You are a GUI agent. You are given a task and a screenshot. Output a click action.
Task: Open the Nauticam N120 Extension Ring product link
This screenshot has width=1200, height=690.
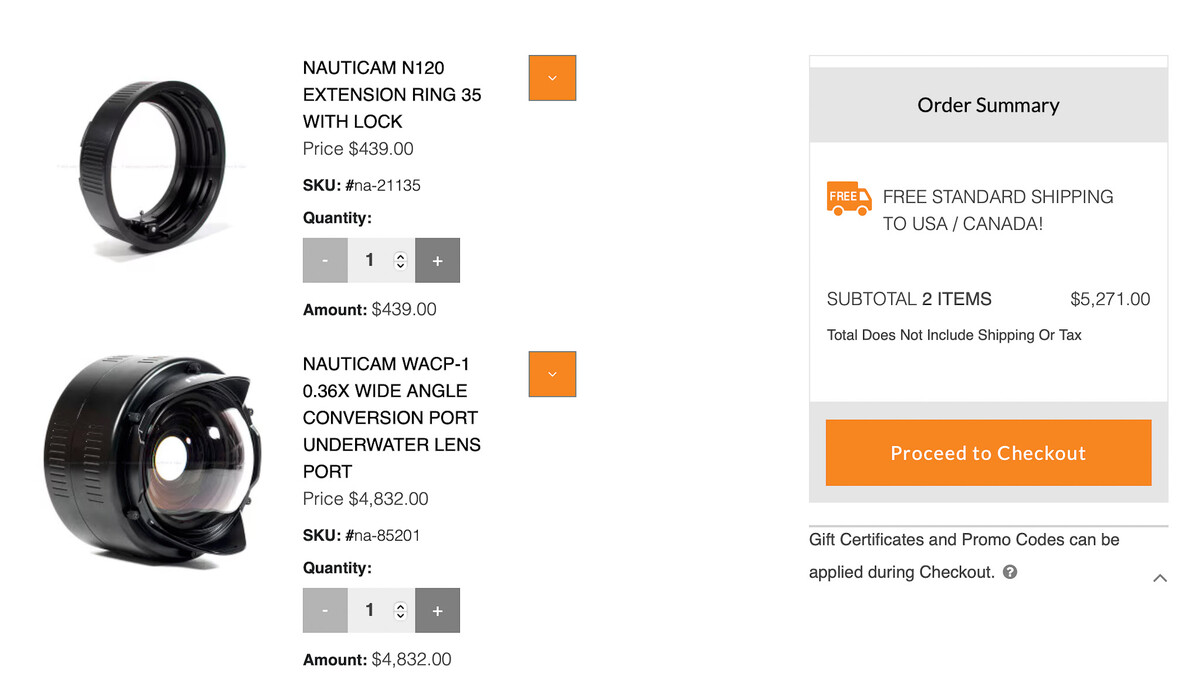pos(392,95)
